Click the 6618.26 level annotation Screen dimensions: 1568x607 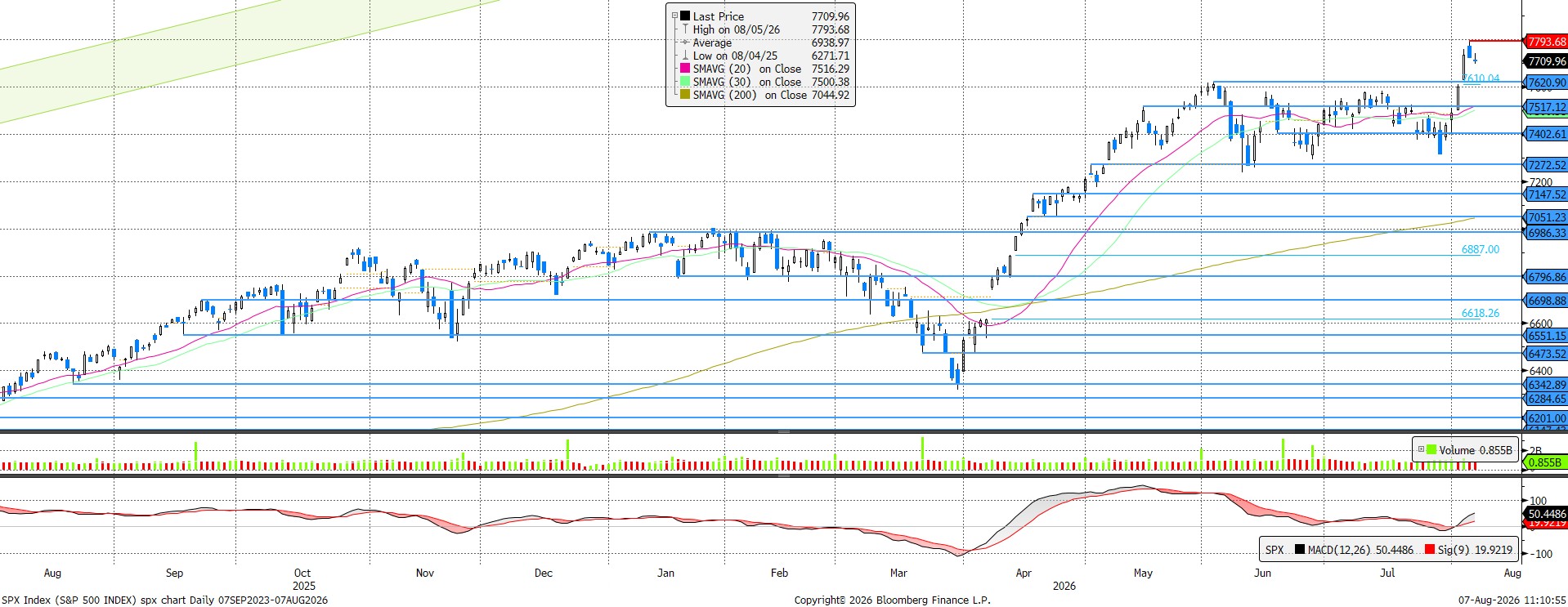[1481, 313]
